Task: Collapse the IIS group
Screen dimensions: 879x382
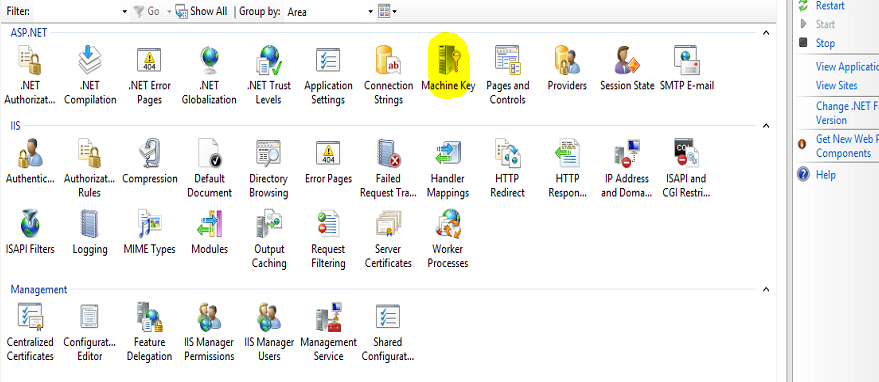Action: pyautogui.click(x=766, y=126)
